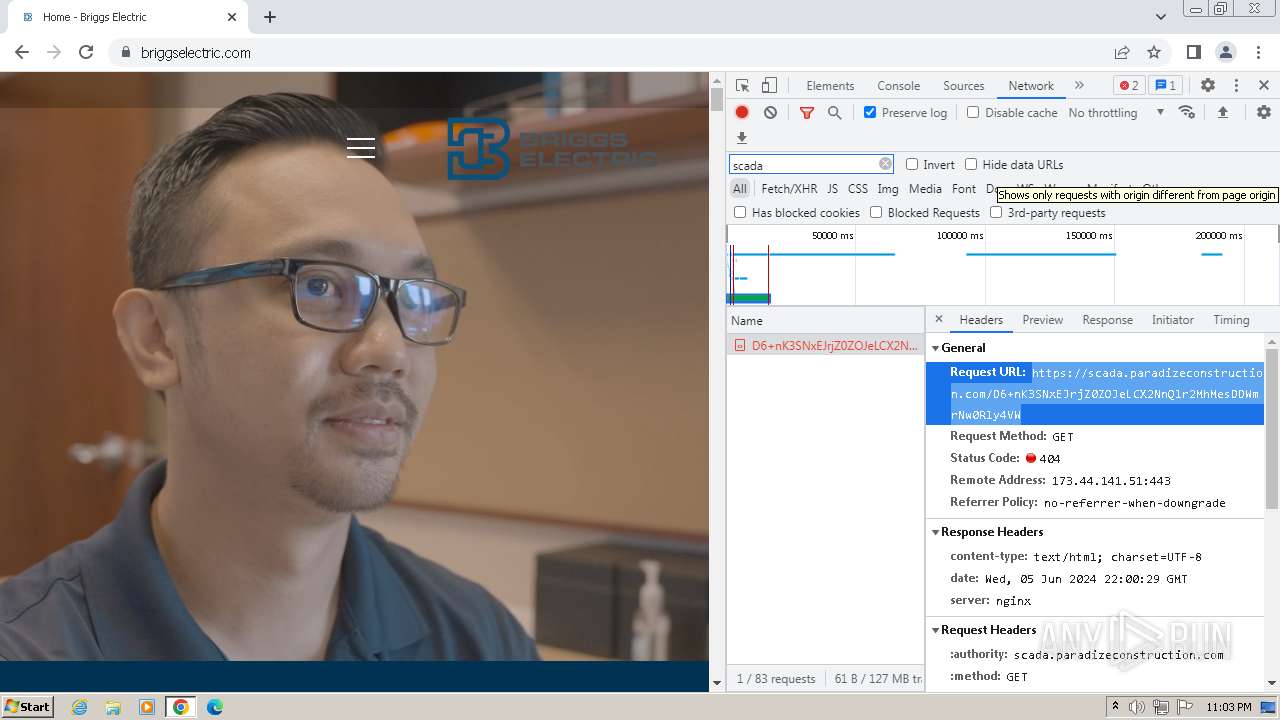This screenshot has height=720, width=1280.
Task: Switch to the Sources panel
Action: click(964, 86)
